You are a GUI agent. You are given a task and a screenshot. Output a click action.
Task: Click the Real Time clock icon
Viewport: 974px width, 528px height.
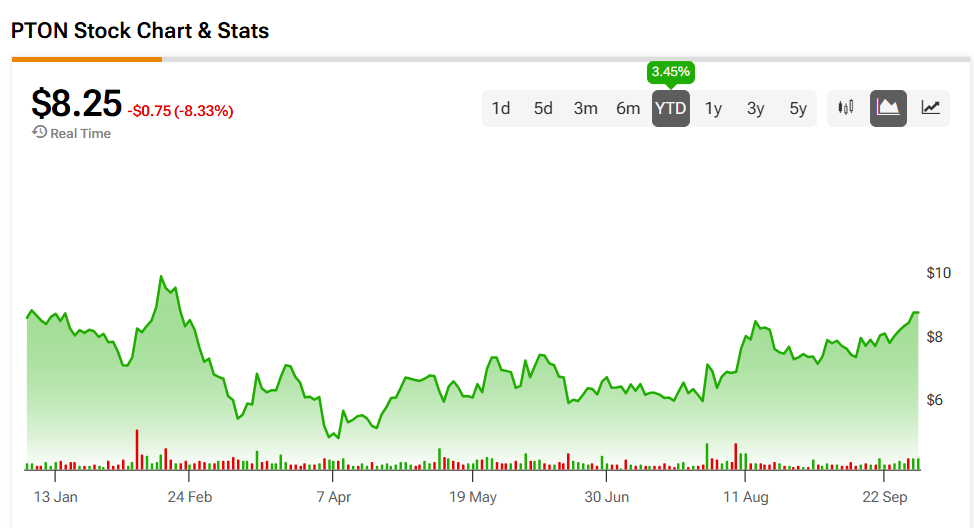pyautogui.click(x=39, y=132)
